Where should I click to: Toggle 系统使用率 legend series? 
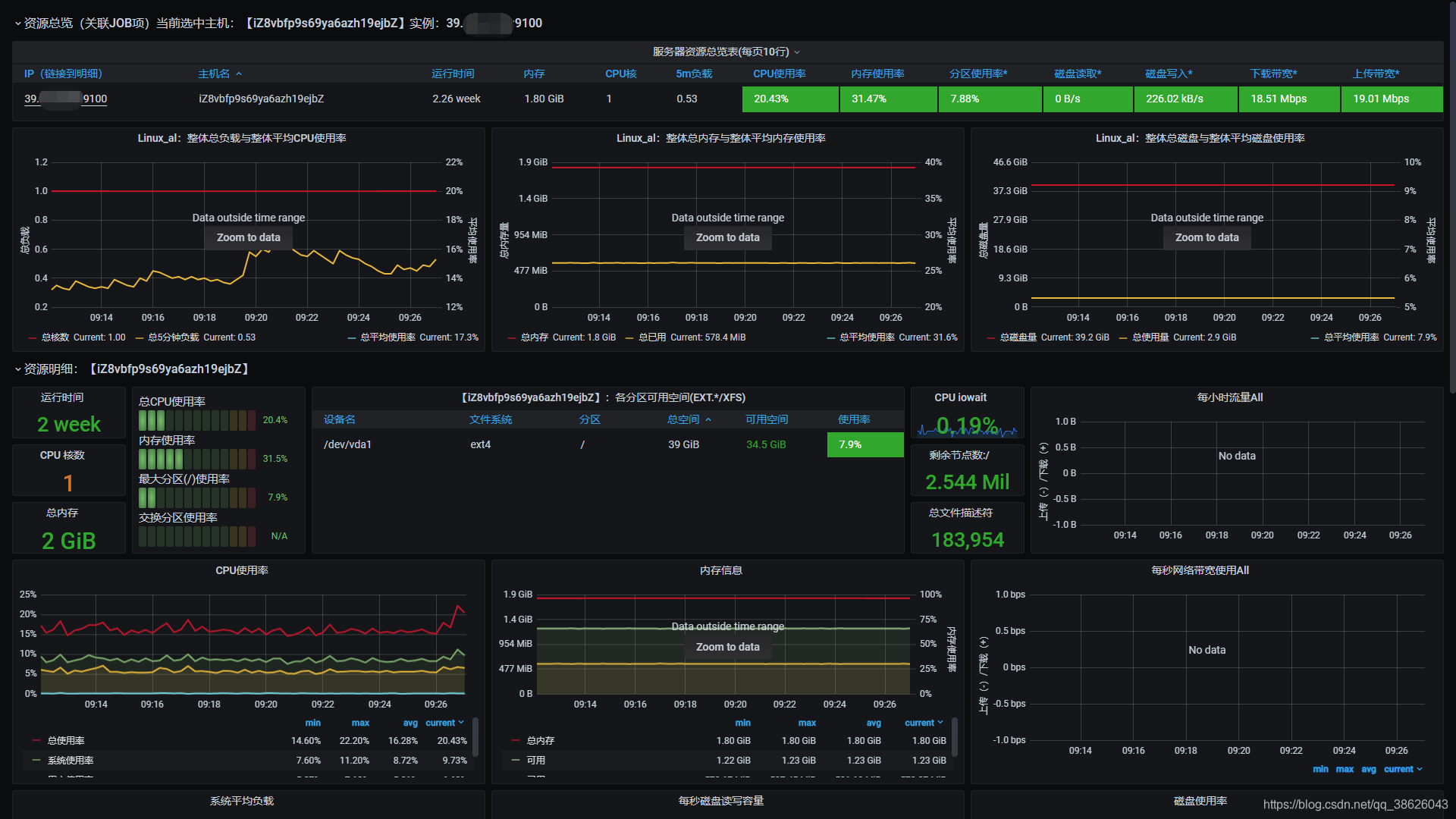[x=71, y=761]
